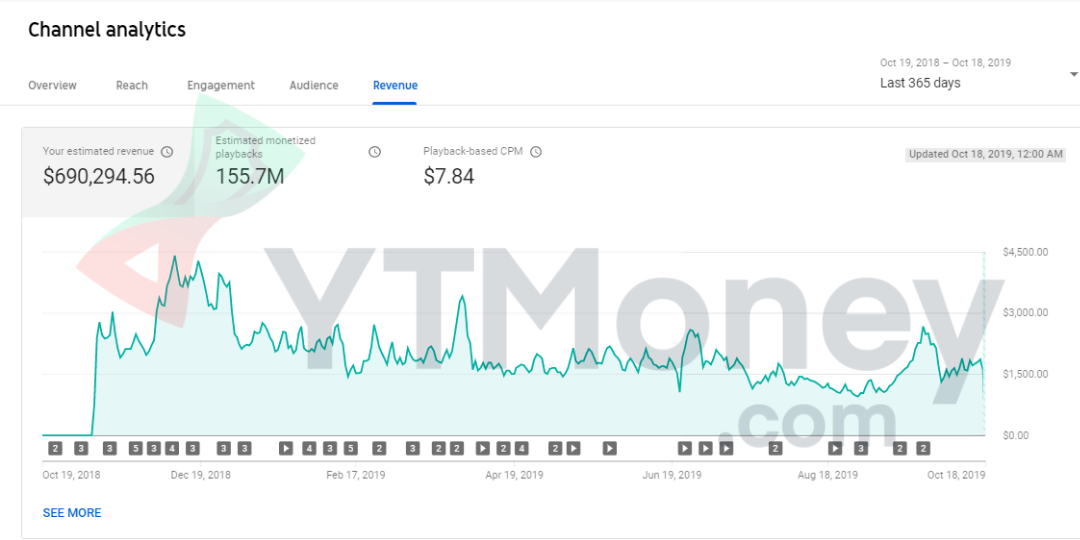Click the clock icon beside Your estimated revenue
The height and width of the screenshot is (540, 1080).
pos(167,152)
